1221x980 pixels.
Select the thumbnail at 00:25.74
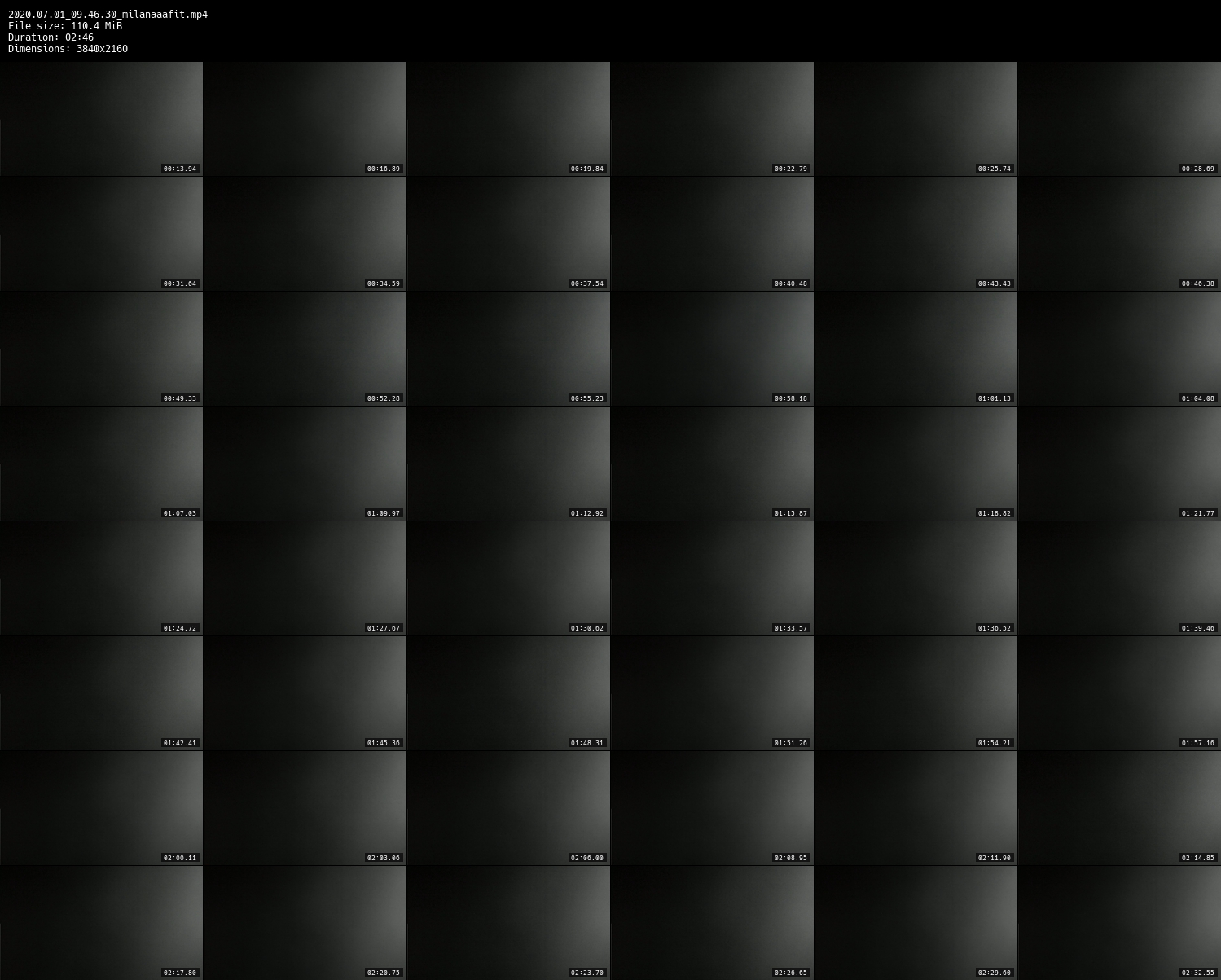(916, 119)
